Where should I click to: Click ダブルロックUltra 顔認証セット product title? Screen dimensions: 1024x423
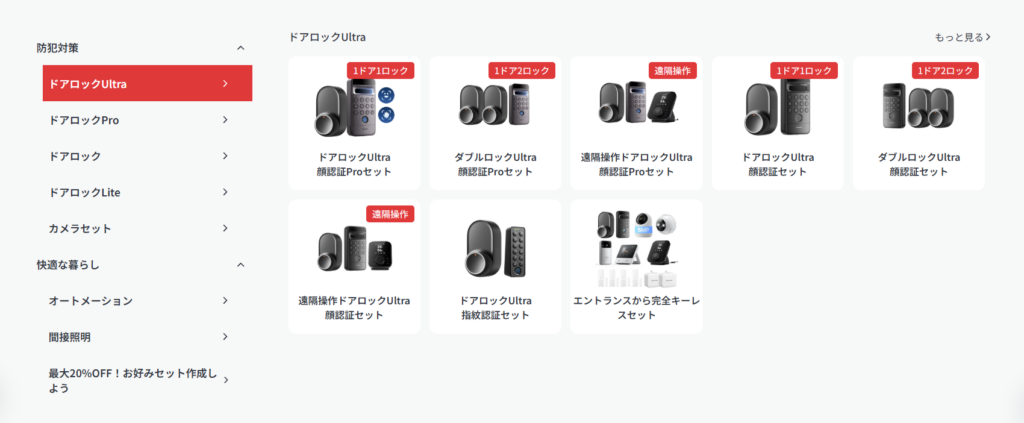(918, 164)
